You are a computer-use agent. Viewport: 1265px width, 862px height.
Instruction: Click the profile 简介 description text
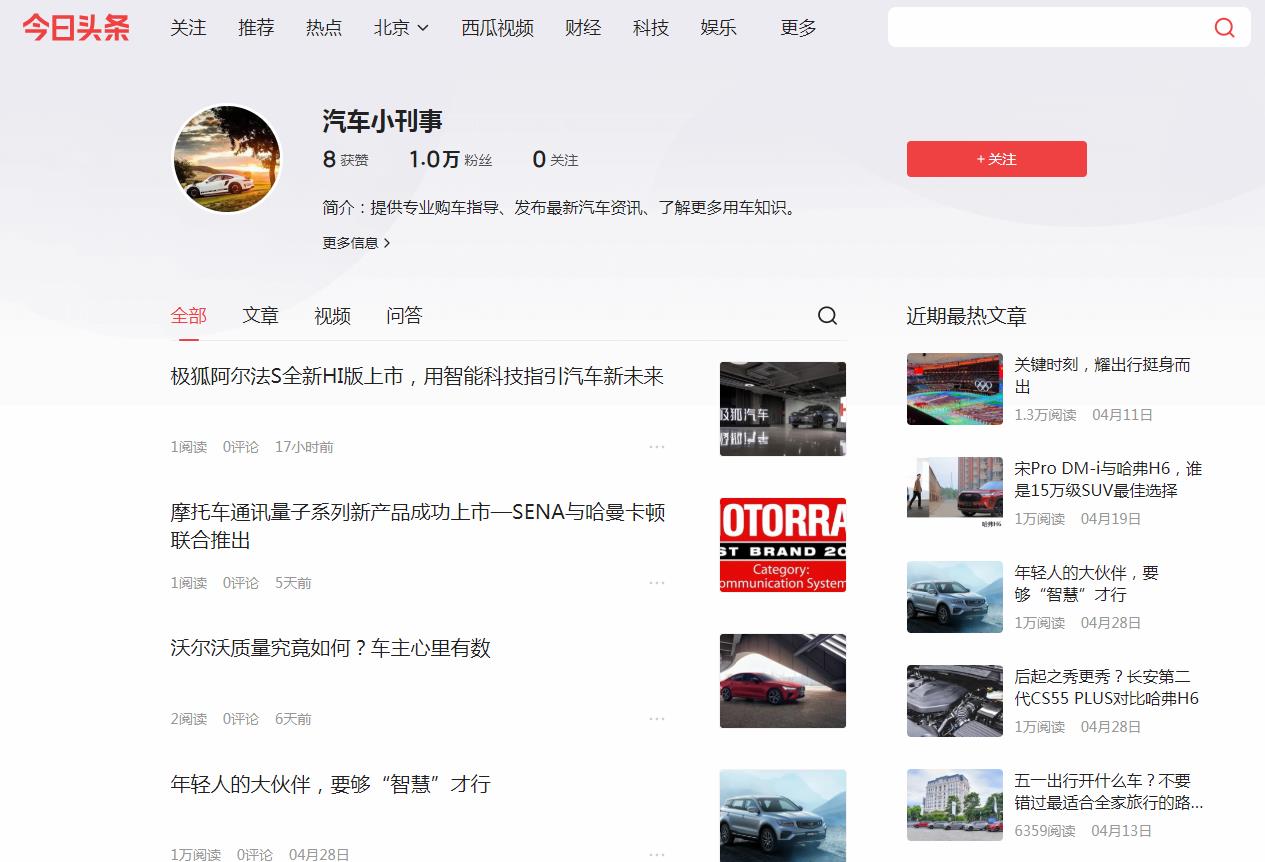[x=562, y=208]
